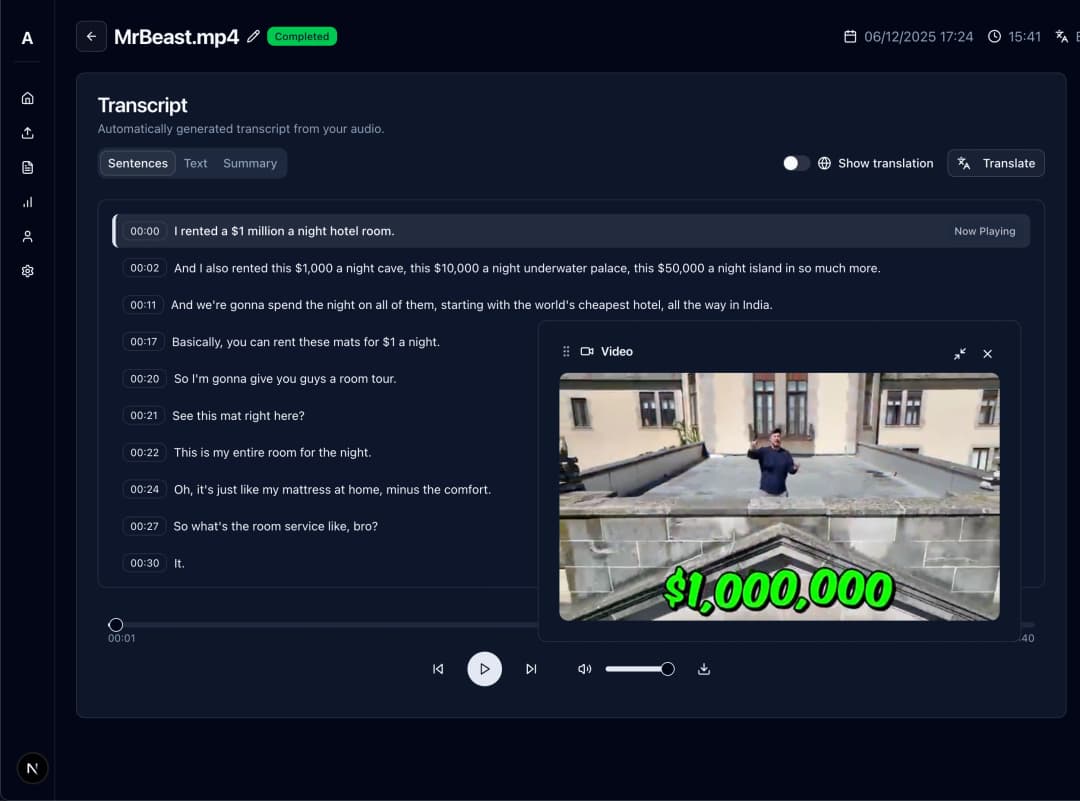
Task: Click the playback progress bar handle
Action: [116, 625]
